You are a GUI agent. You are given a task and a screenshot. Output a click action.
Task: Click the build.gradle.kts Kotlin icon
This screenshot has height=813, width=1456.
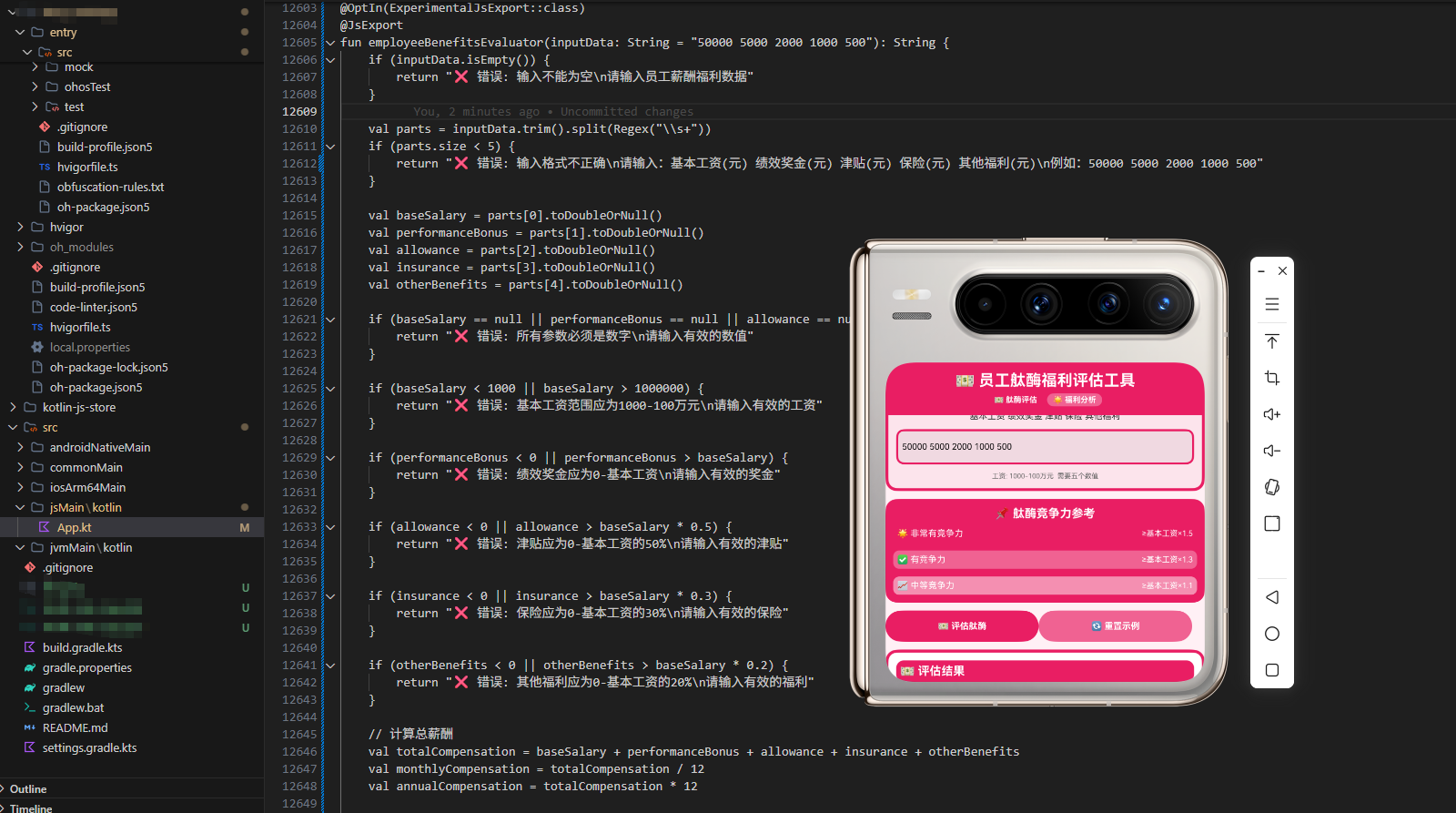pos(29,647)
